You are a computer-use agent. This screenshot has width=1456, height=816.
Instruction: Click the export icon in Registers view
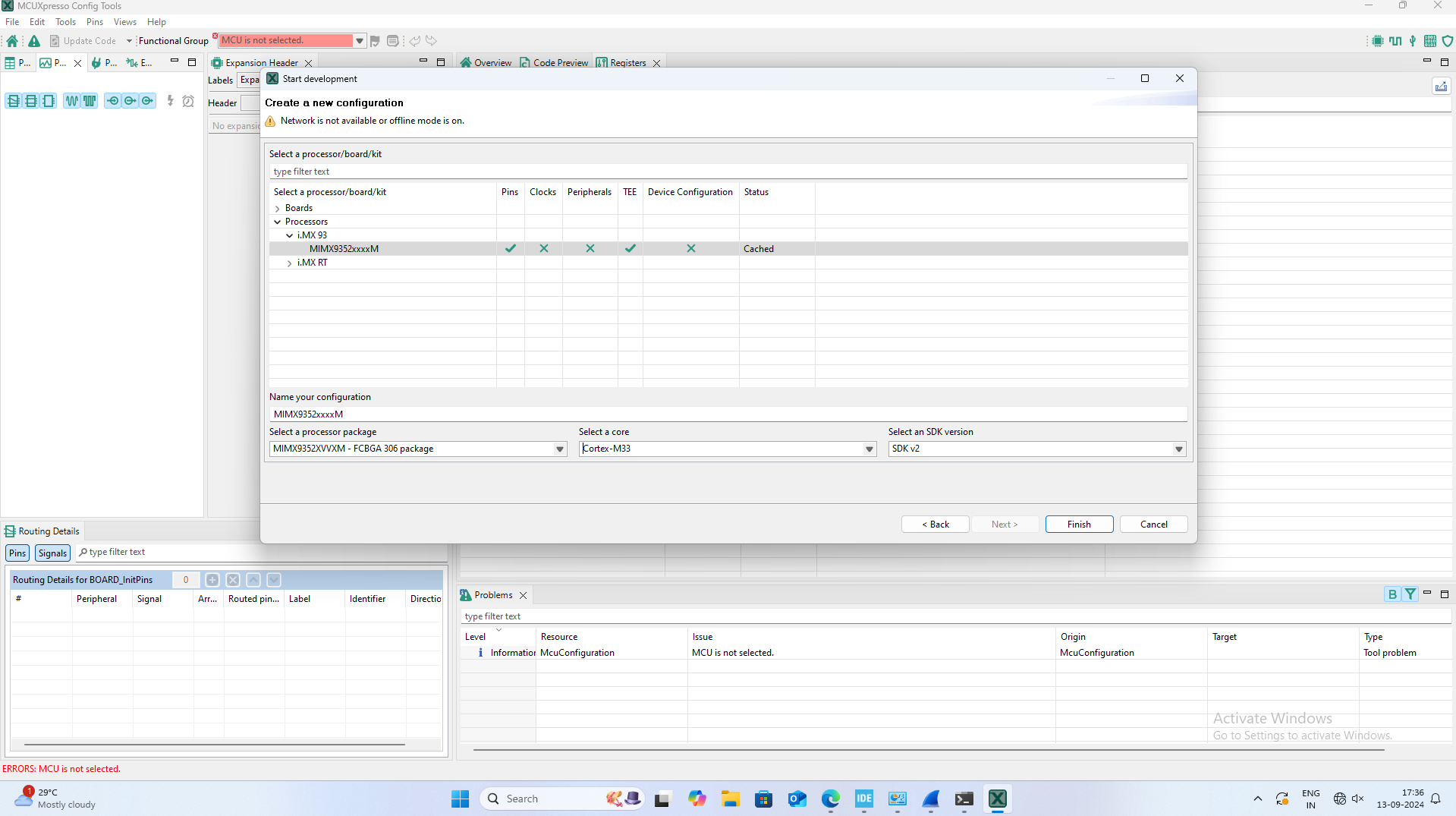click(x=1441, y=87)
